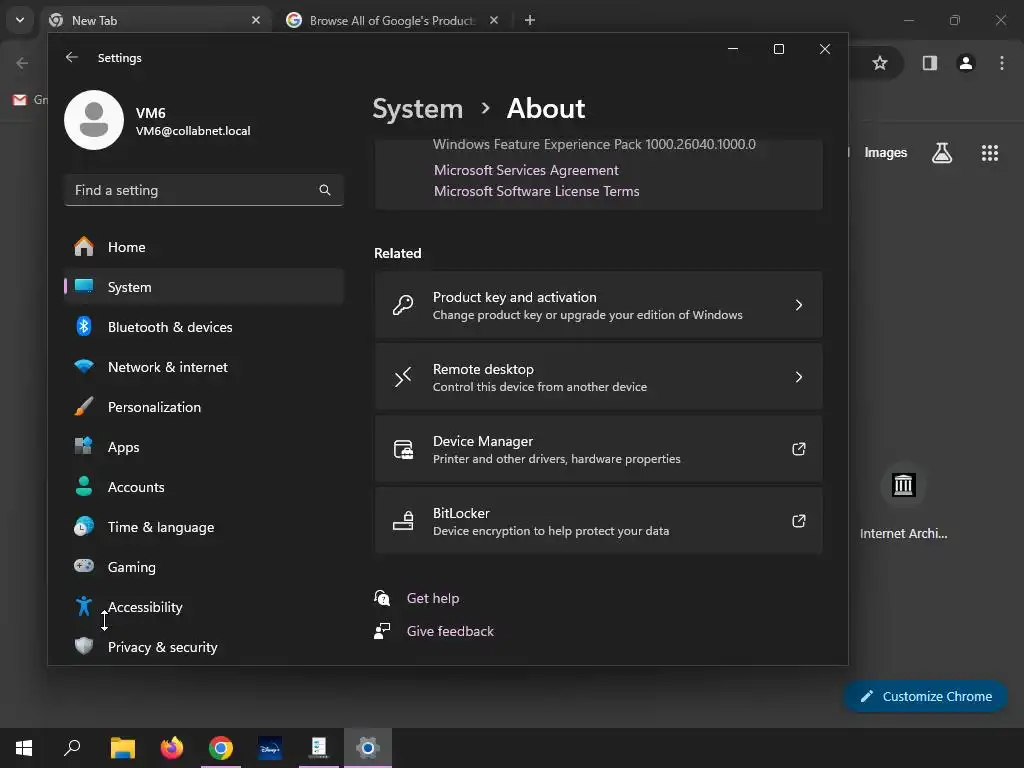Click the Privacy & security shield icon

click(84, 647)
